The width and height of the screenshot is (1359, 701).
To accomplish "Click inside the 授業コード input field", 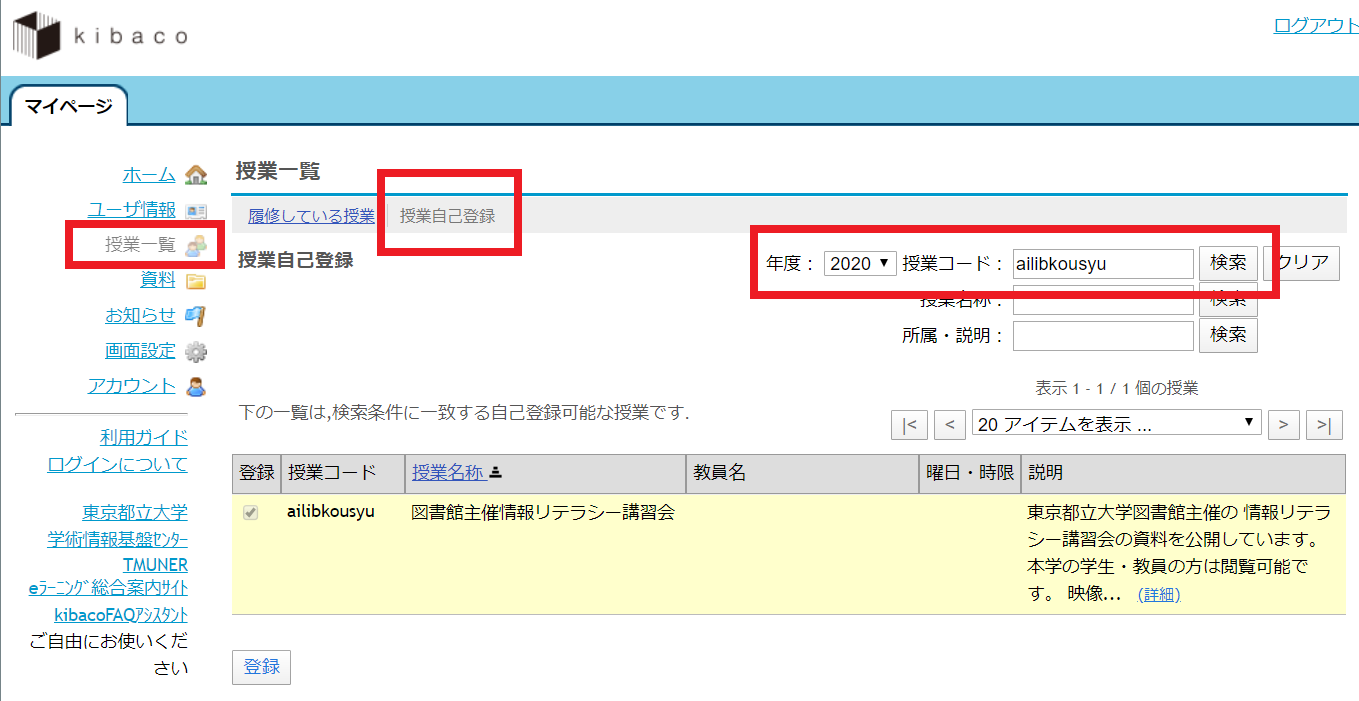I will tap(1102, 264).
